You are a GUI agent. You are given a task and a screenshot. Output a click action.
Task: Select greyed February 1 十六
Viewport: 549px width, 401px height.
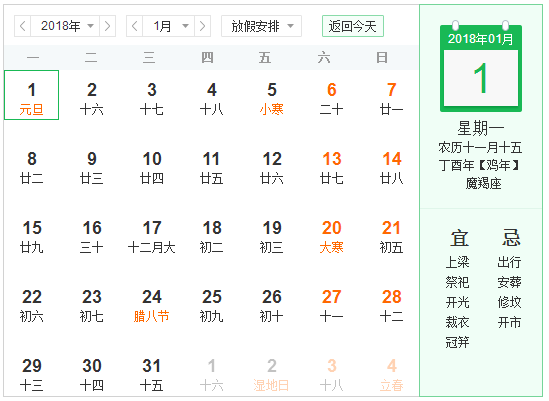click(x=212, y=374)
